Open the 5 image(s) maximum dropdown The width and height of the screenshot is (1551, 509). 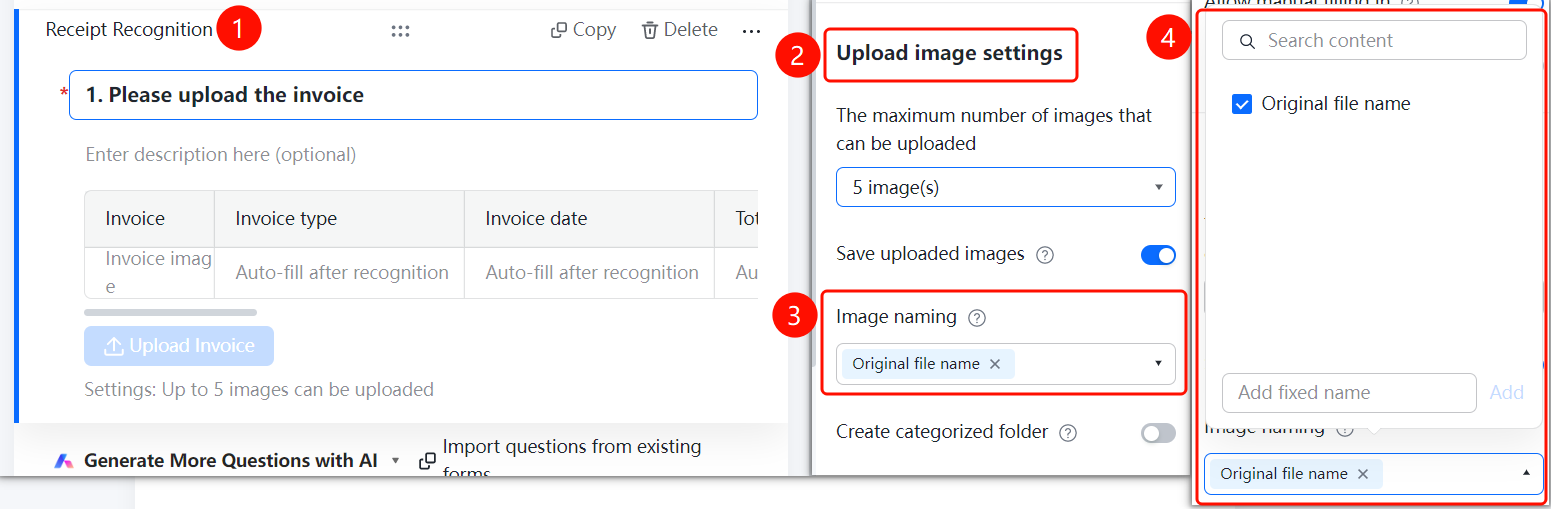point(1006,187)
